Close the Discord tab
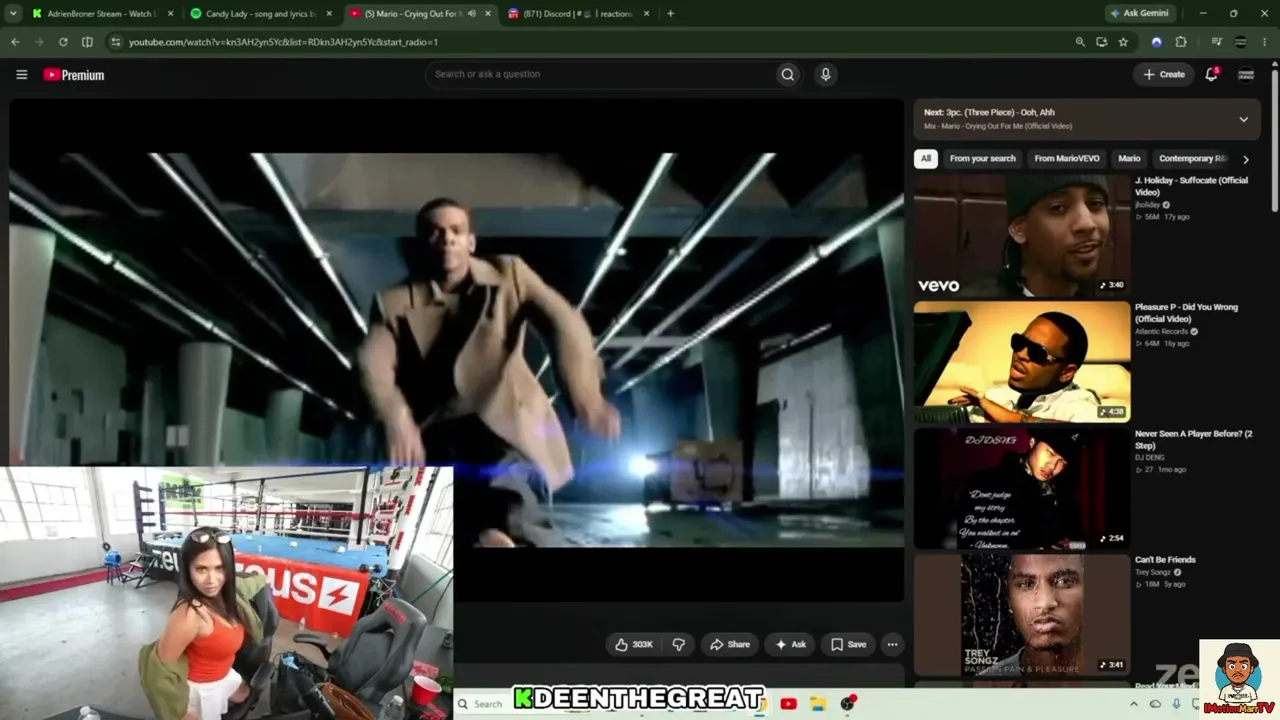 (646, 14)
